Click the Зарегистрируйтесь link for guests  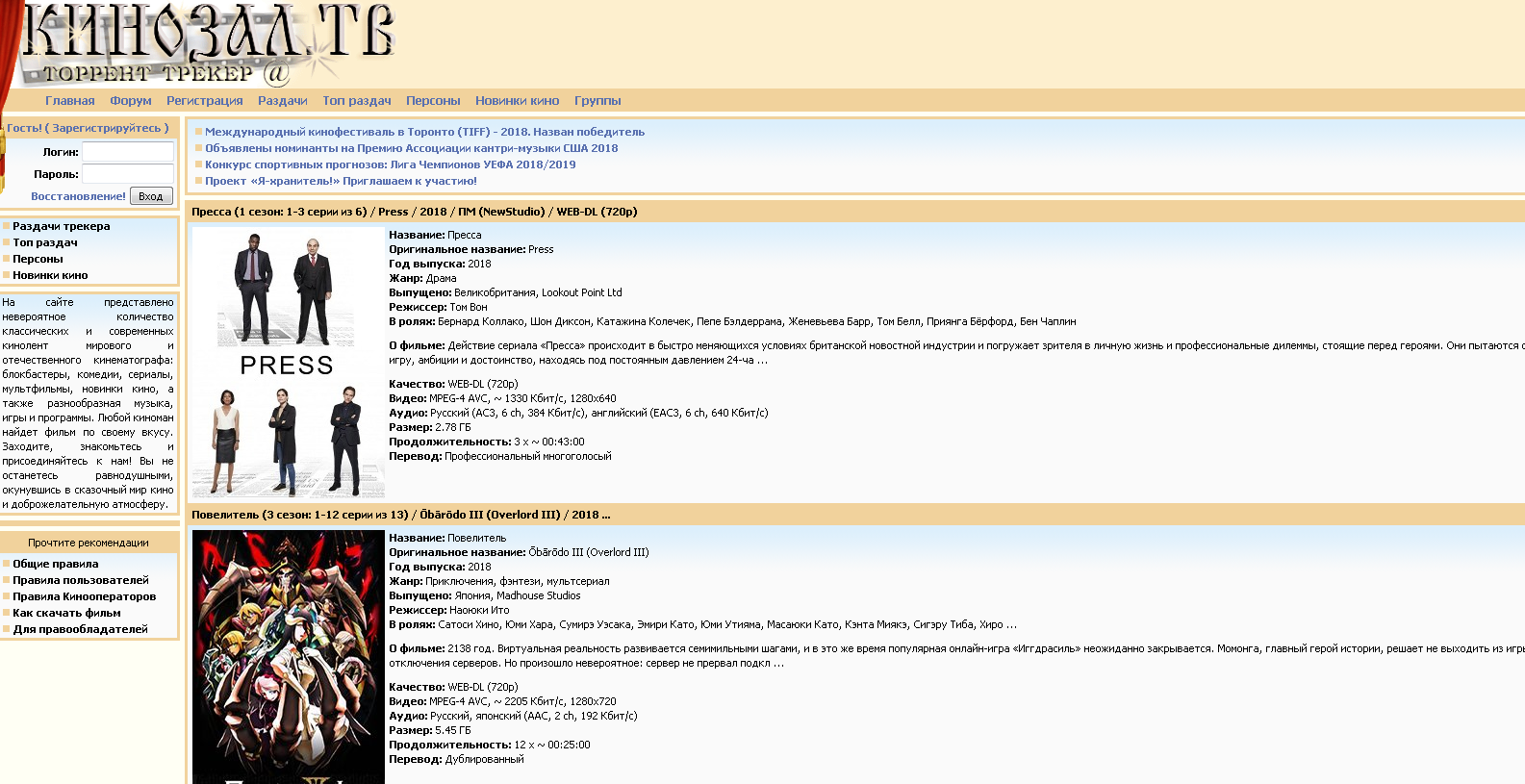click(x=107, y=128)
